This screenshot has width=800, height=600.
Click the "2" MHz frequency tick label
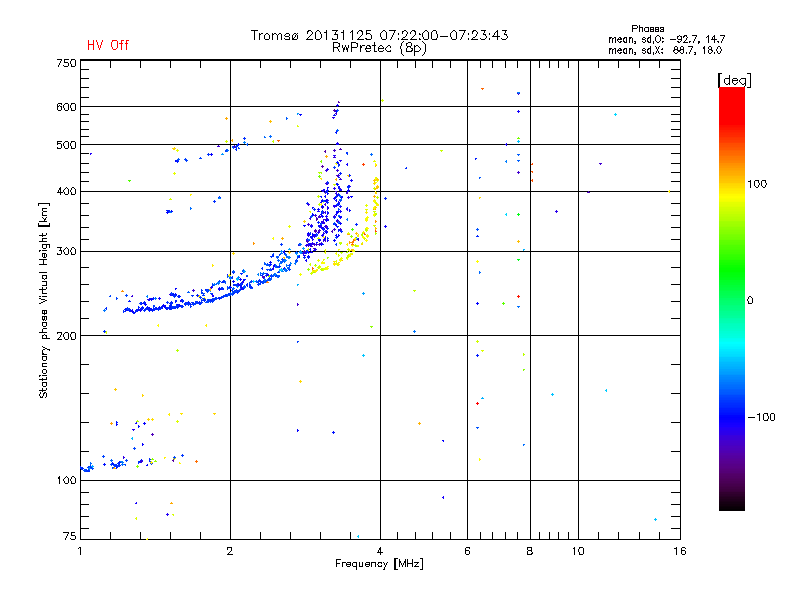pyautogui.click(x=230, y=551)
